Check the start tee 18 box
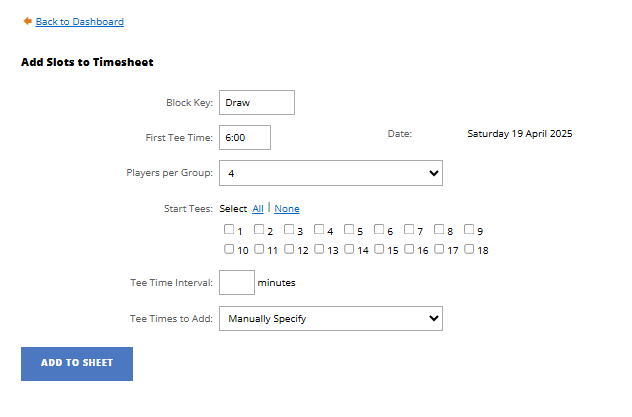The width and height of the screenshot is (632, 417). 469,249
